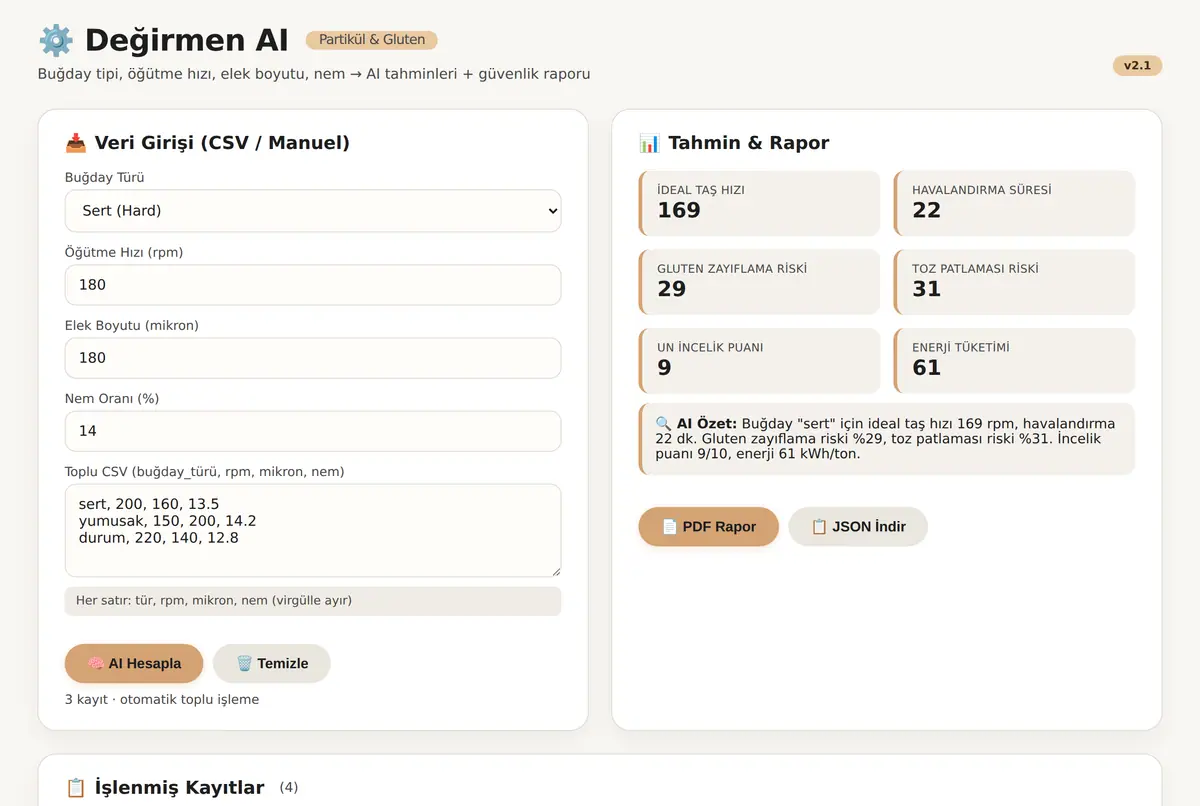The image size is (1200, 806).
Task: Open the Buğday Türü dropdown
Action: pos(313,211)
